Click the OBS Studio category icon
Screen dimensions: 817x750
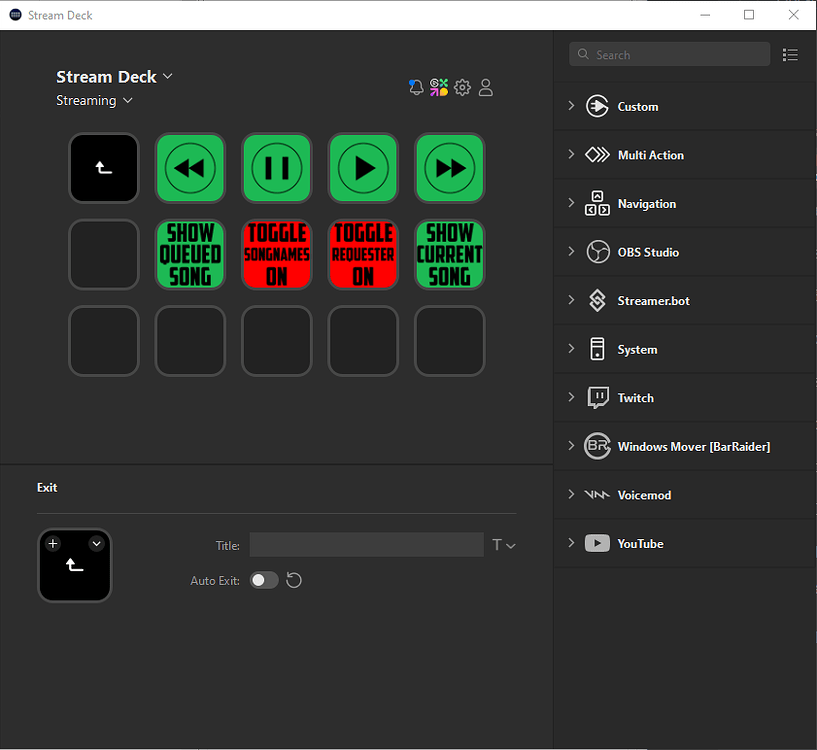click(598, 252)
